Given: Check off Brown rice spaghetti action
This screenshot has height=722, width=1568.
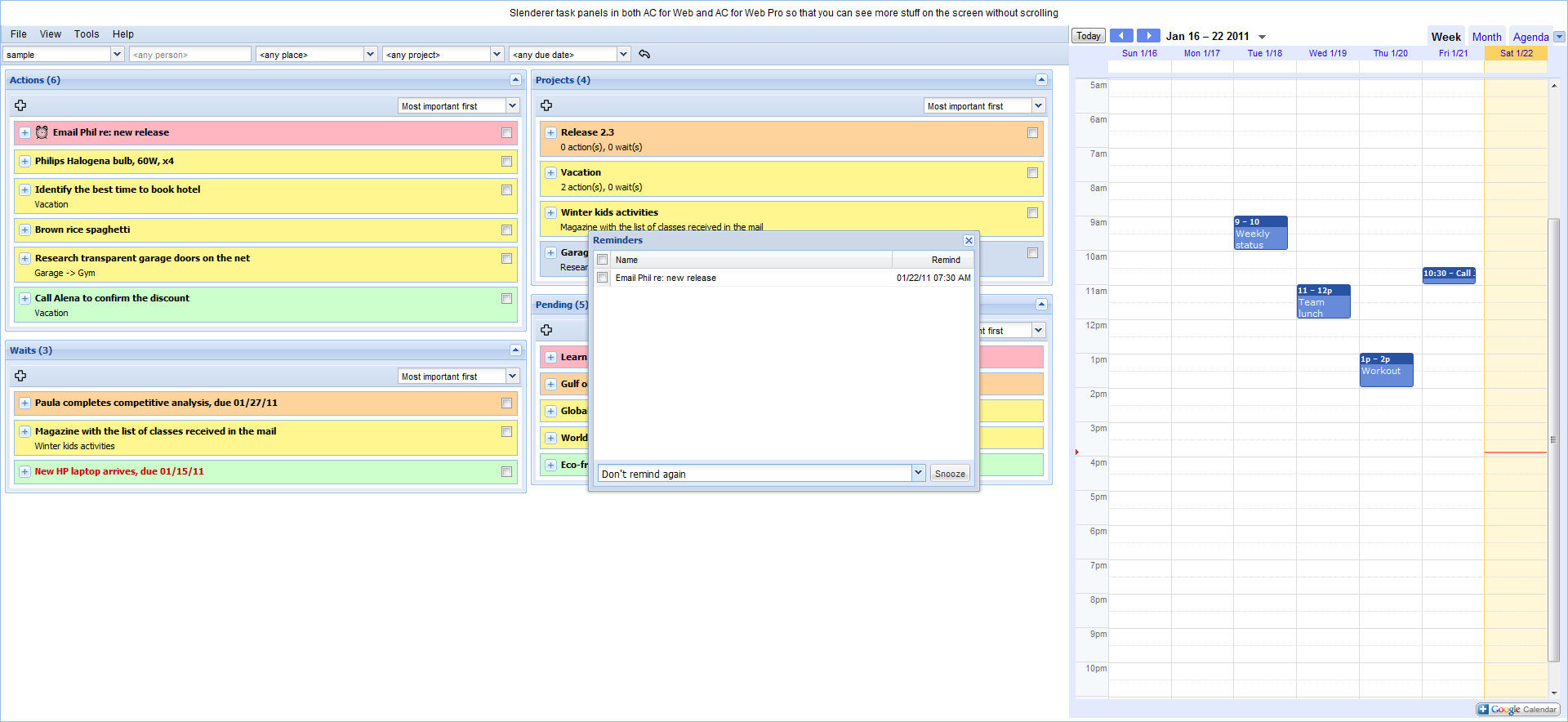Looking at the screenshot, I should click(506, 230).
